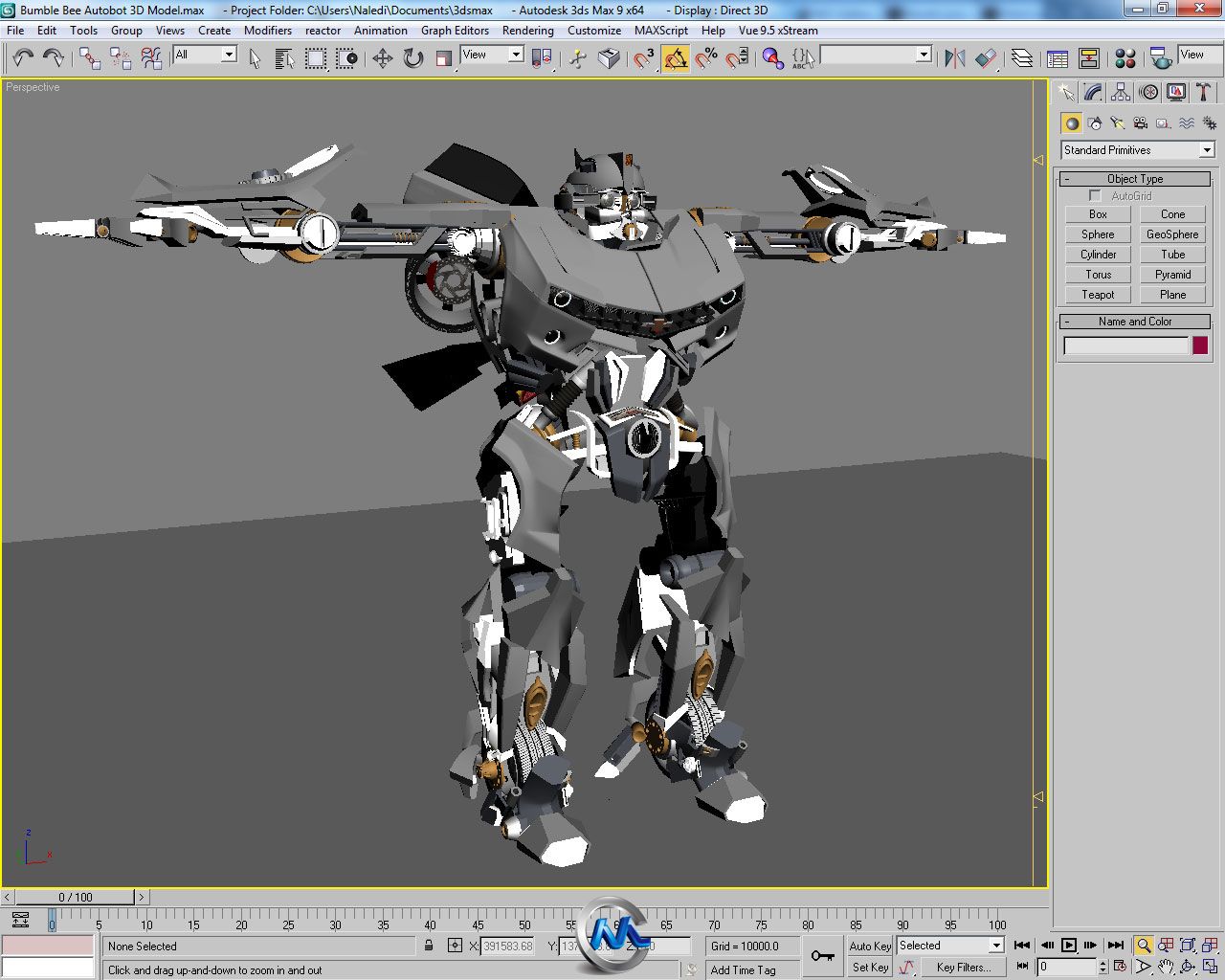Toggle the Selection Lock padlock
The width and height of the screenshot is (1225, 980).
[x=429, y=946]
